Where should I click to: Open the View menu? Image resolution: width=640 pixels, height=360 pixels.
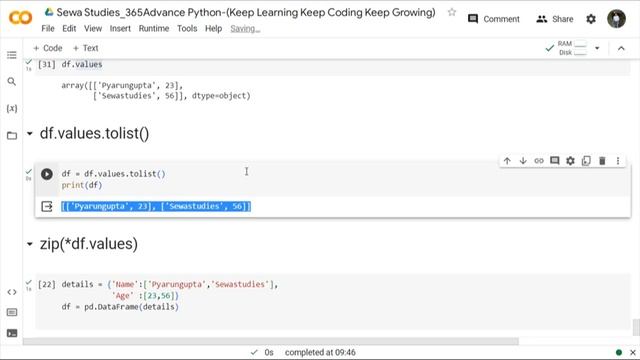click(x=93, y=29)
